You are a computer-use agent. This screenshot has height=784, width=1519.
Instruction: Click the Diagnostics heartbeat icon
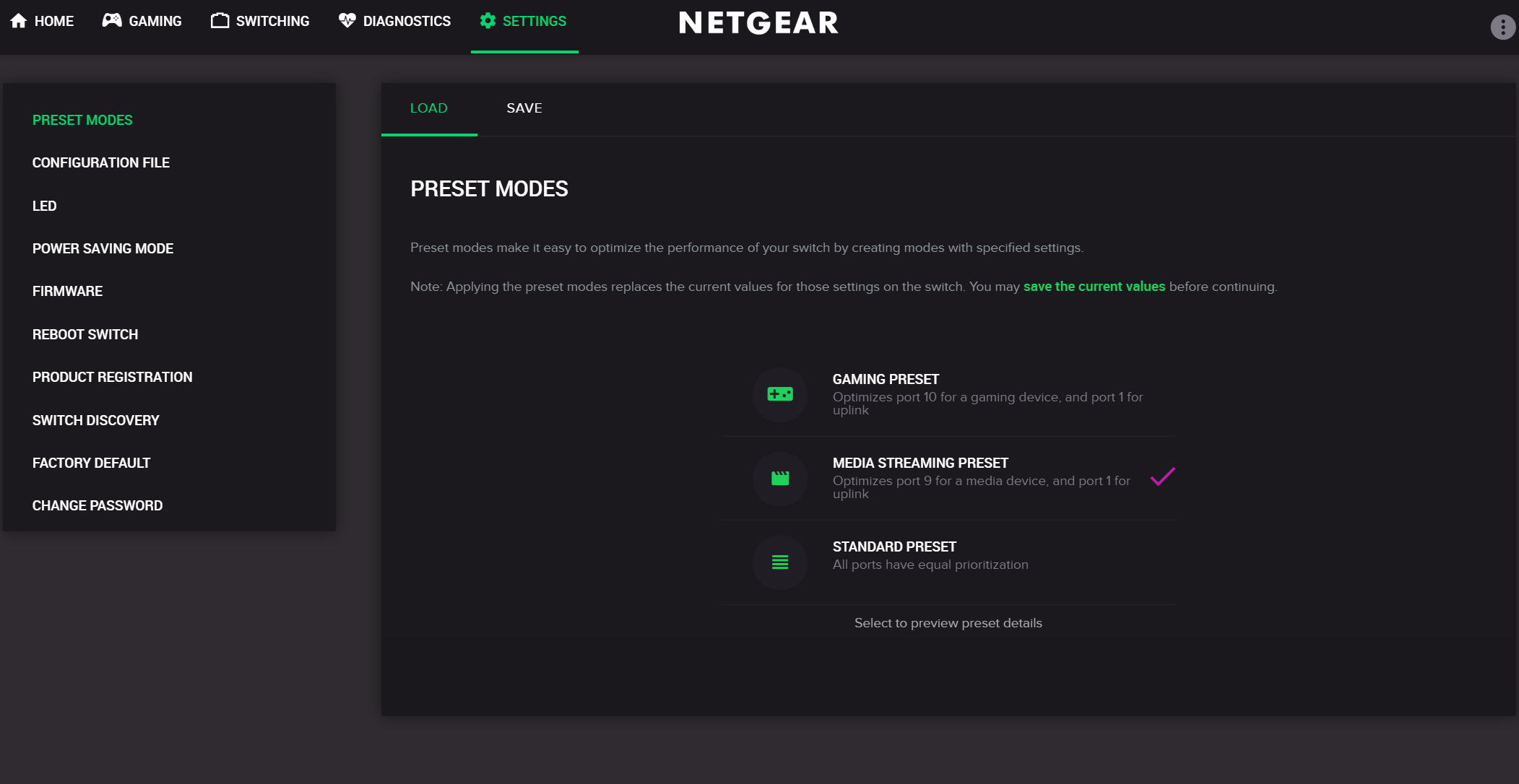(347, 21)
